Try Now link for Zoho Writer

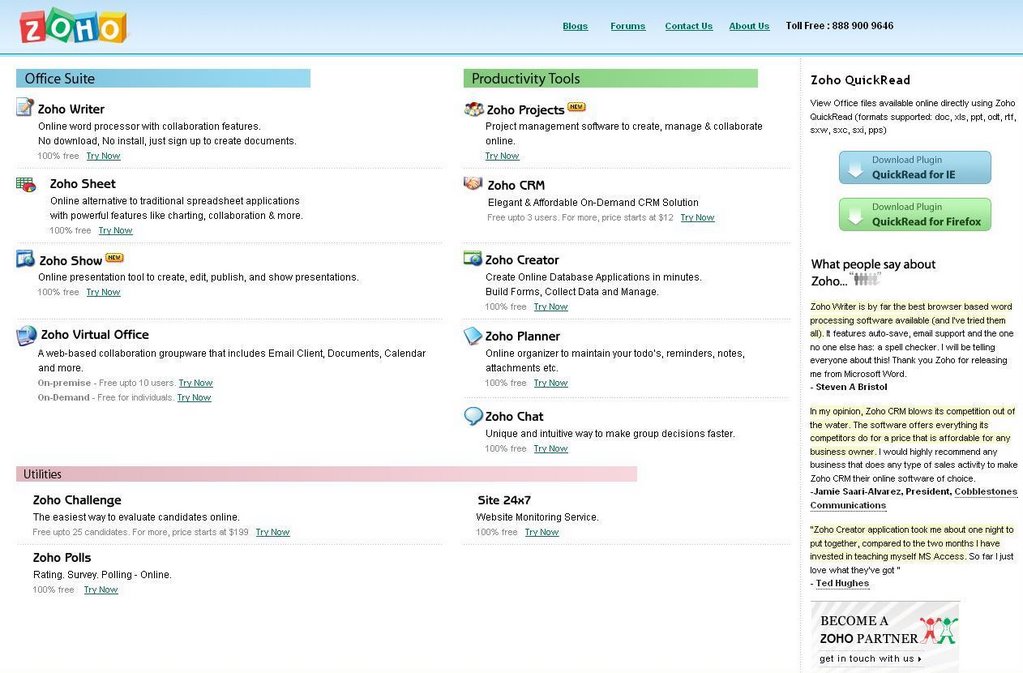click(103, 156)
